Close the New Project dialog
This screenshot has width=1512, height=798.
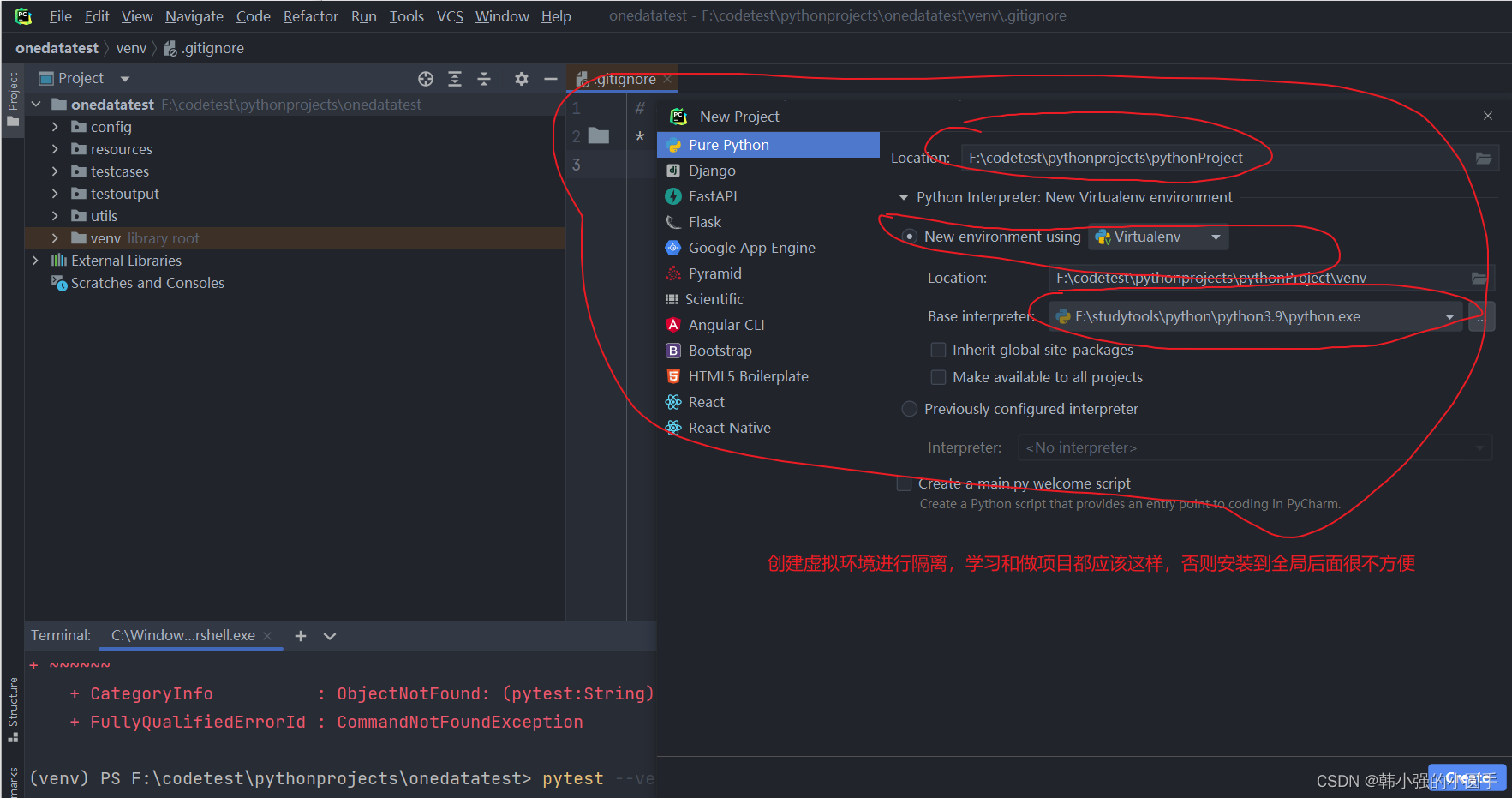tap(1488, 116)
